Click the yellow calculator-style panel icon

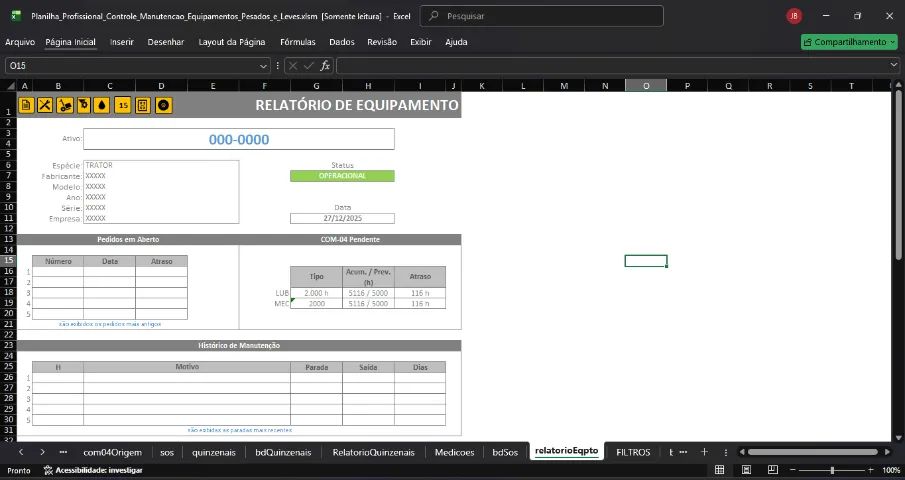(x=143, y=105)
